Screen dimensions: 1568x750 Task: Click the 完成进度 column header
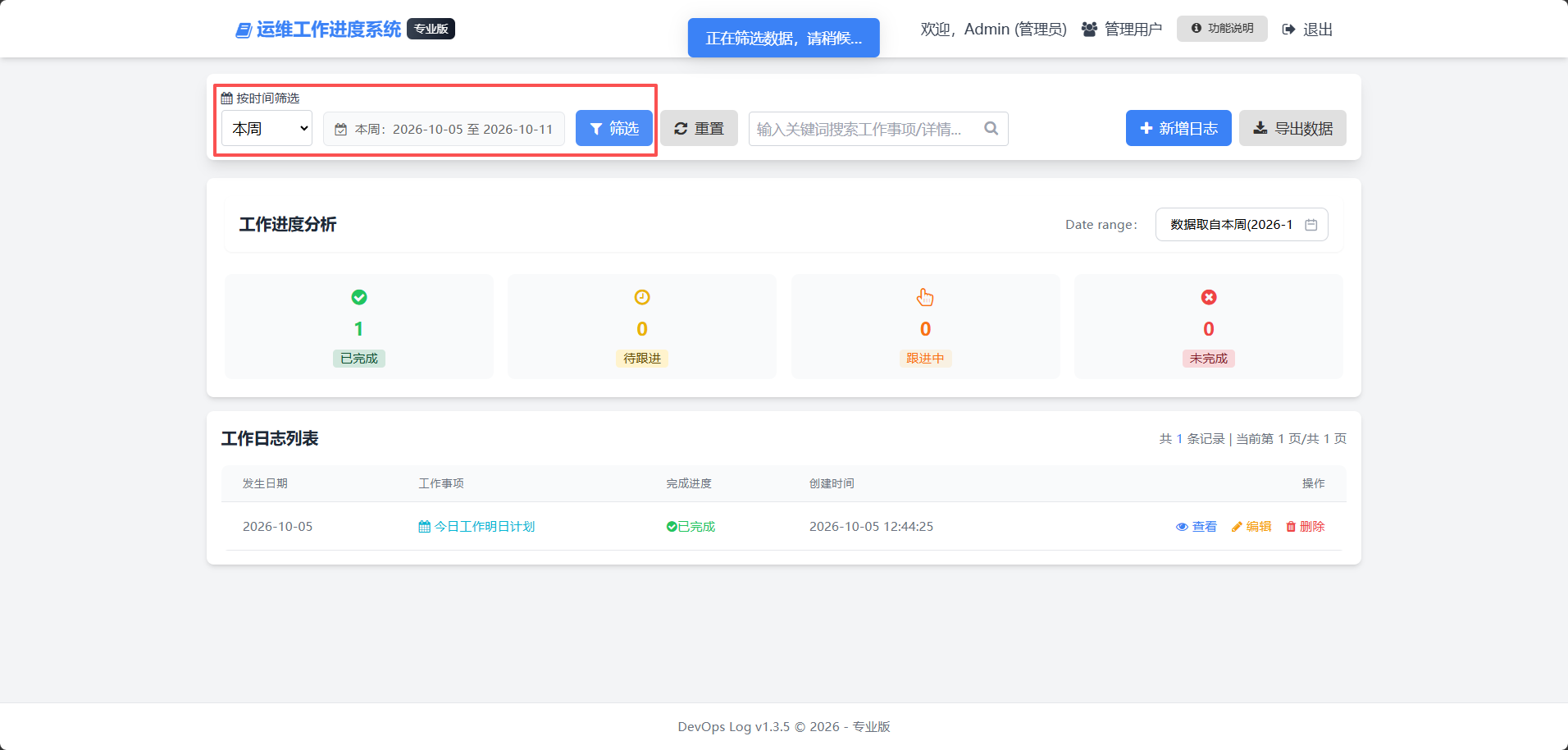pyautogui.click(x=689, y=484)
